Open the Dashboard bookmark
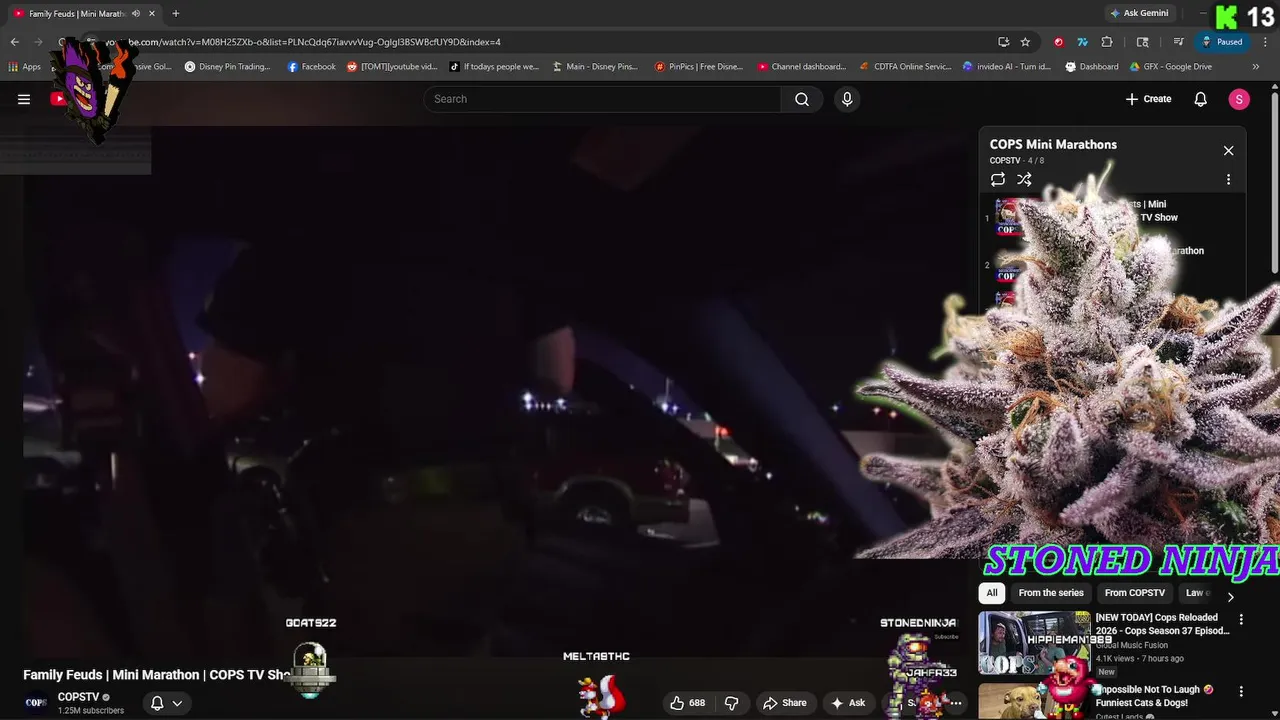The width and height of the screenshot is (1280, 720). [1092, 67]
